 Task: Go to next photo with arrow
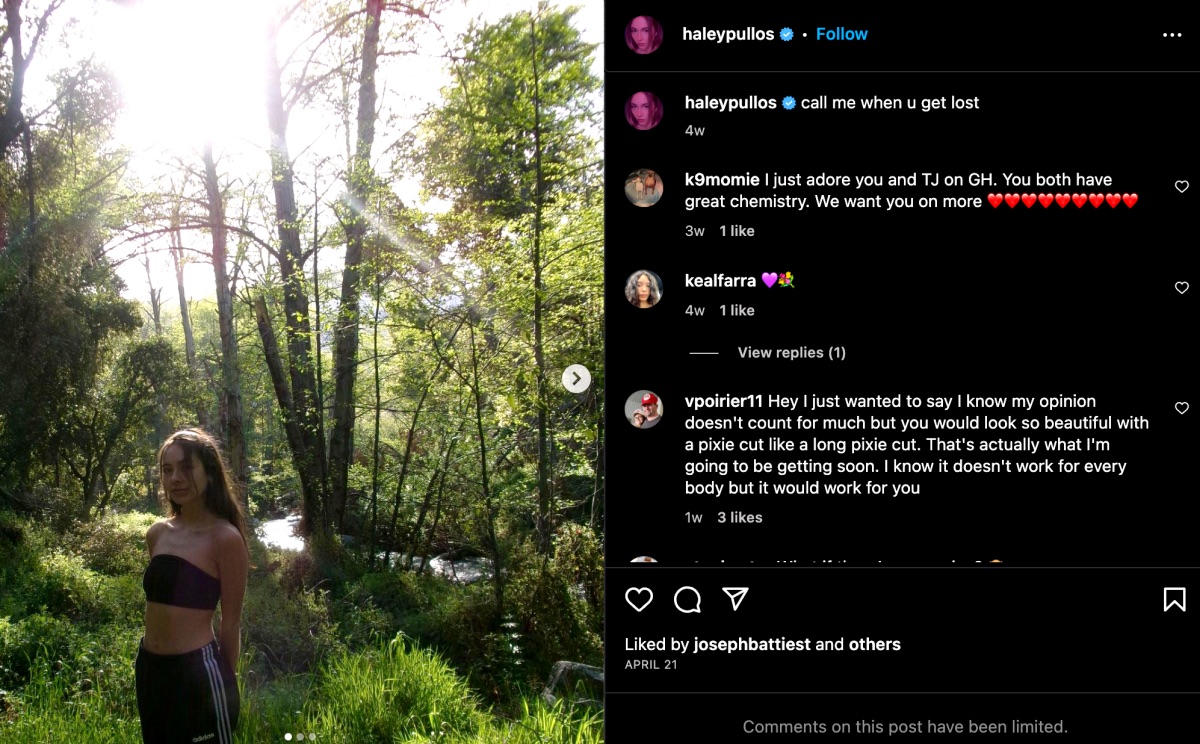tap(576, 378)
